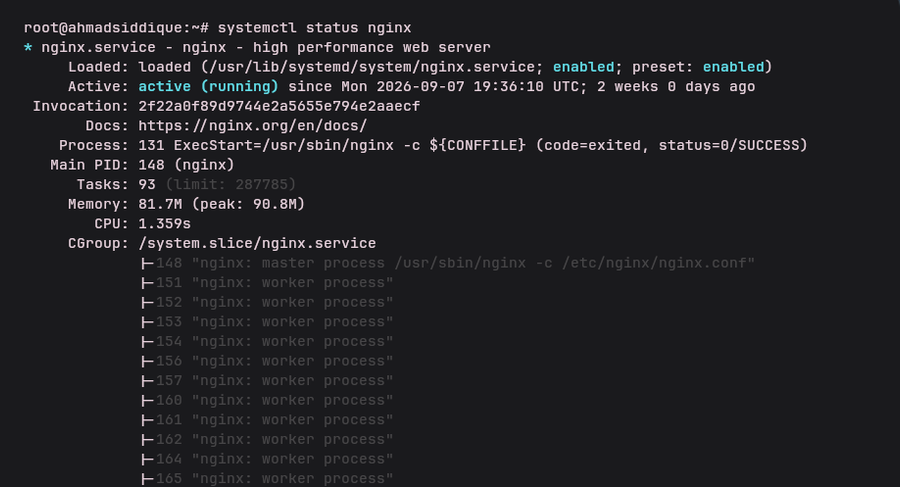Click the 'Docs:' label
Image resolution: width=900 pixels, height=487 pixels.
107,126
